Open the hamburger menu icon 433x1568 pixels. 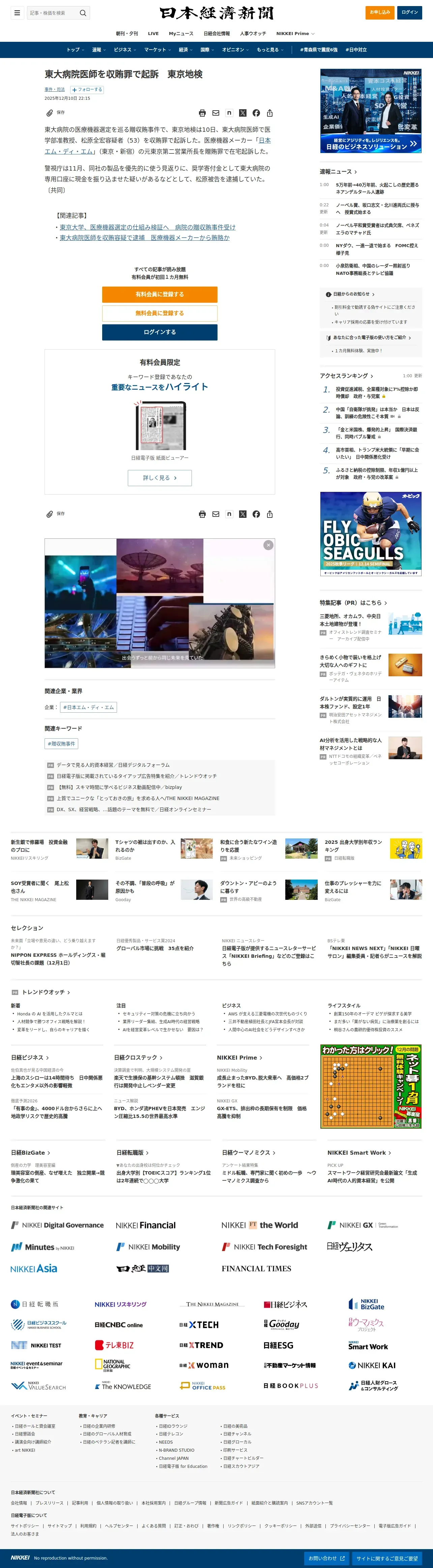(17, 13)
